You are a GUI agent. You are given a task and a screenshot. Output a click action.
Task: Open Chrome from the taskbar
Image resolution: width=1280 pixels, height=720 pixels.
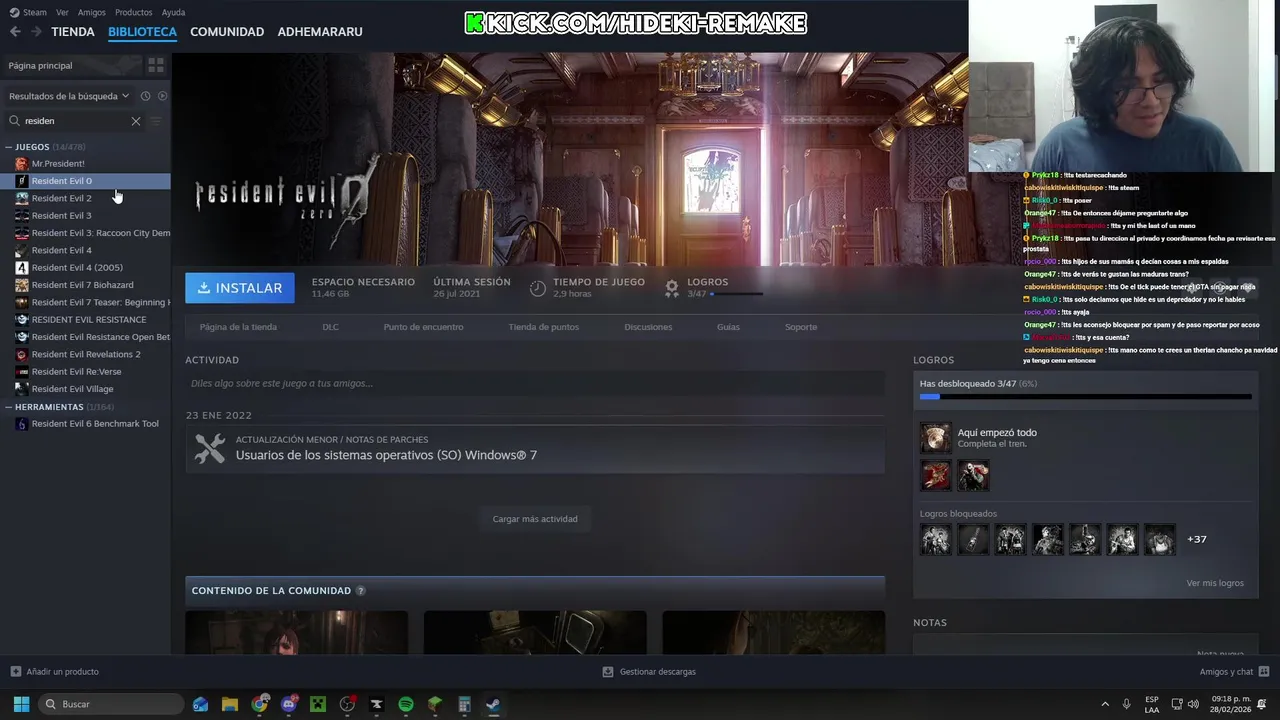click(259, 704)
